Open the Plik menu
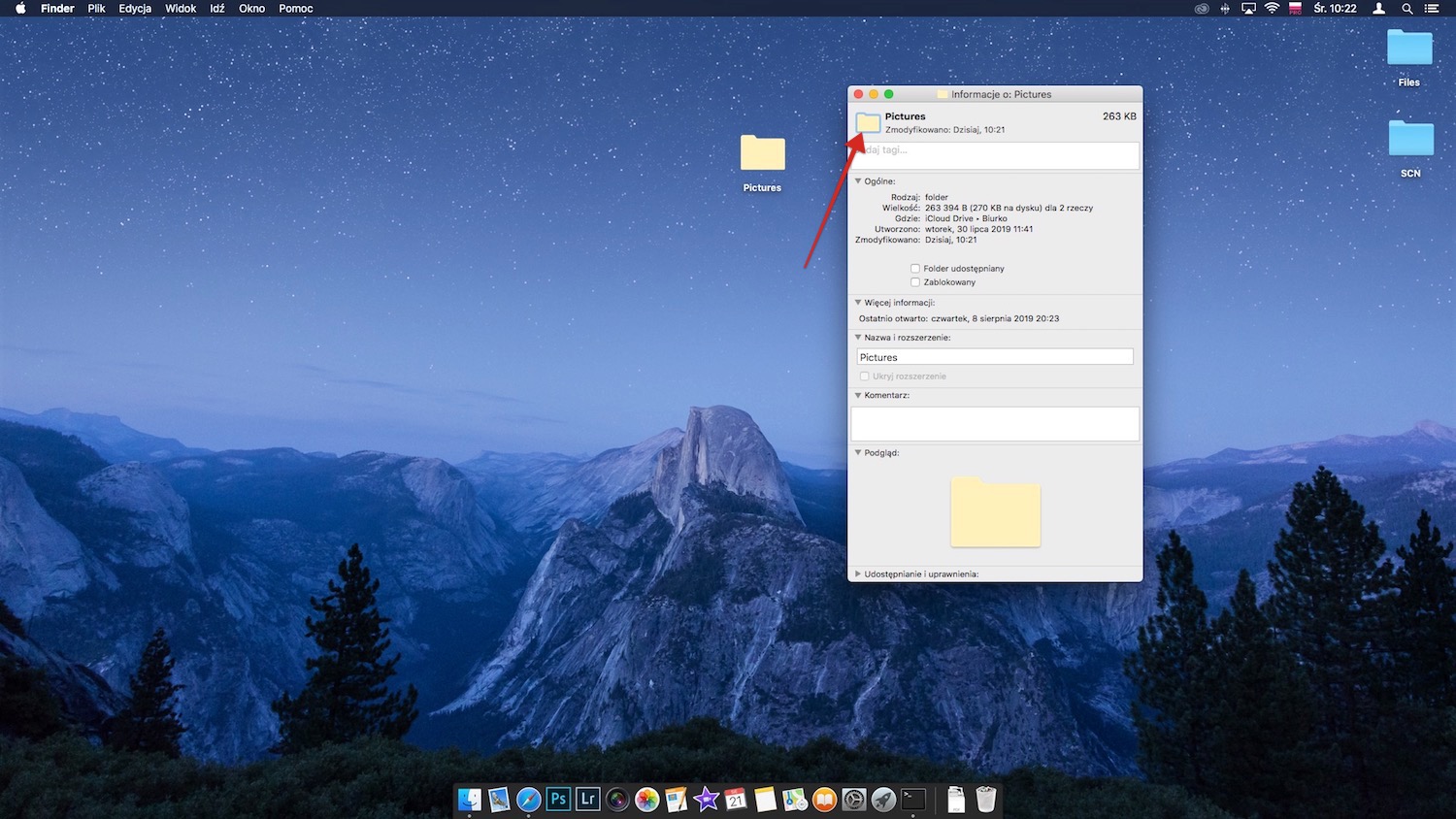This screenshot has width=1456, height=819. (x=96, y=8)
